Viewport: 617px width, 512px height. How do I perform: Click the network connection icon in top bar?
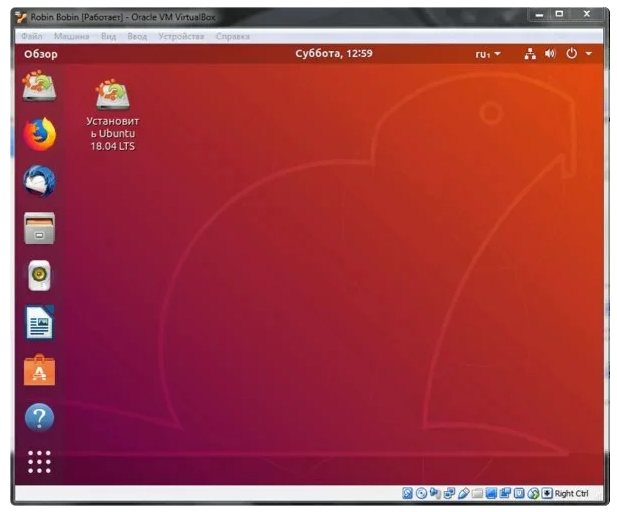(530, 54)
